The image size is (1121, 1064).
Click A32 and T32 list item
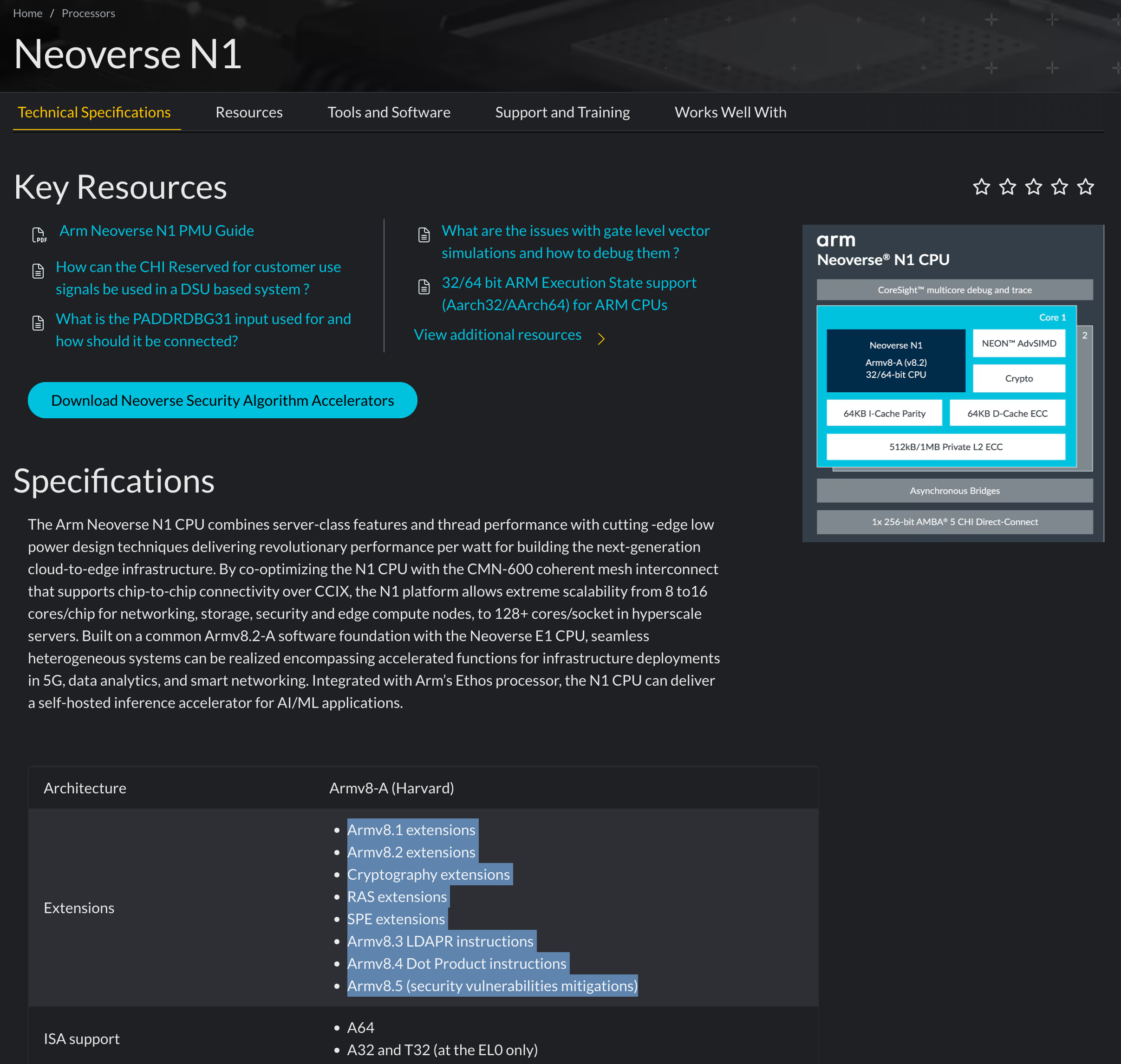coord(443,1050)
